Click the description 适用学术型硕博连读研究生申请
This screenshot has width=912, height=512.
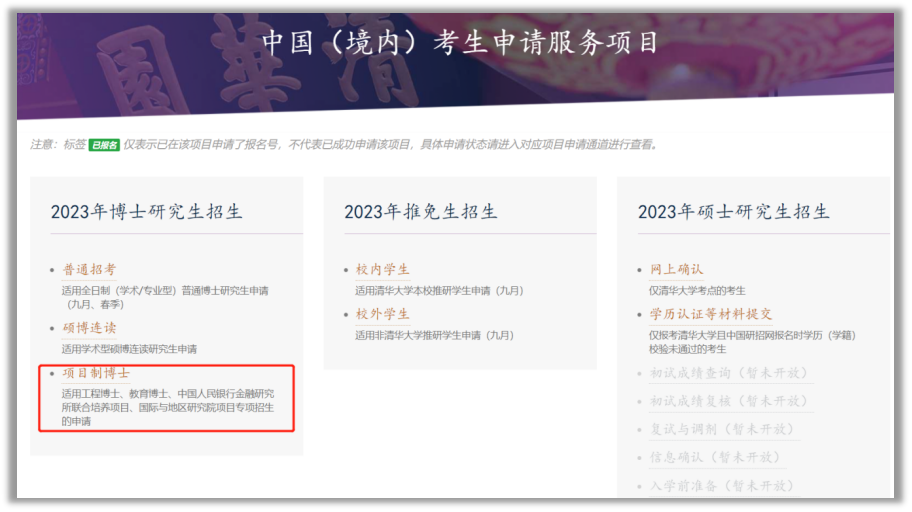pos(129,349)
